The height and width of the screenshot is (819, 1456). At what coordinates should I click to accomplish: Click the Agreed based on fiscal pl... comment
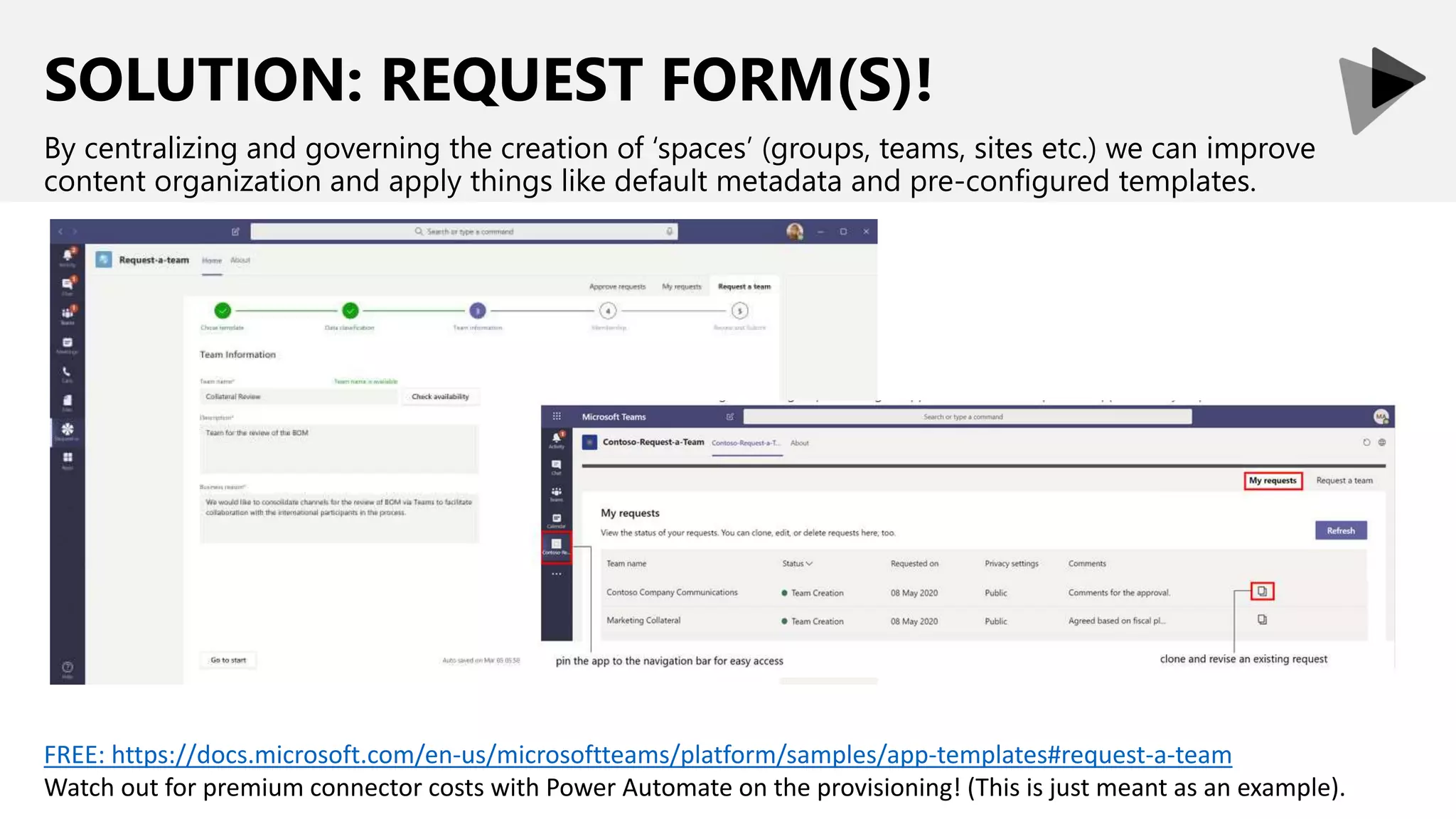point(1117,621)
